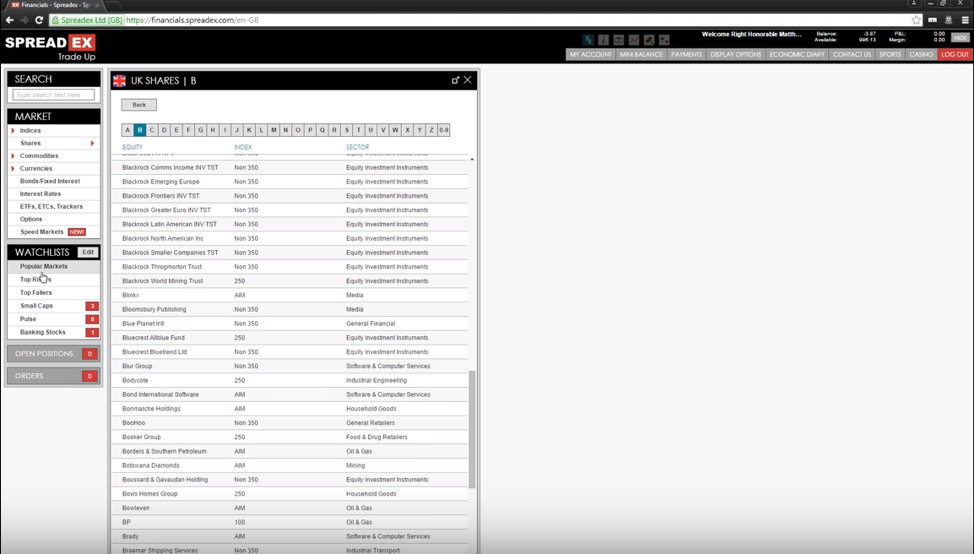Click the NEW! badge beside Speed Markets
This screenshot has height=554, width=974.
77,232
